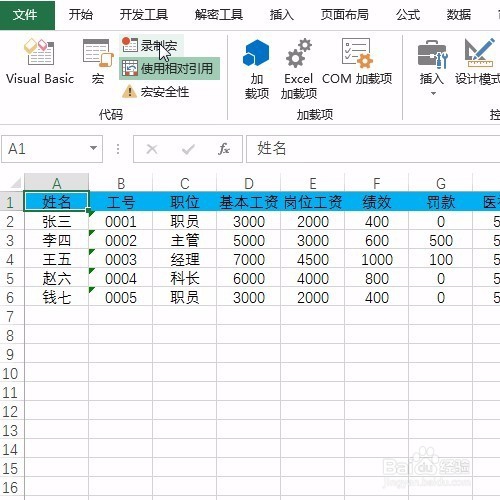Screen dimensions: 500x500
Task: Start recording with 录制宏
Action: click(x=151, y=45)
